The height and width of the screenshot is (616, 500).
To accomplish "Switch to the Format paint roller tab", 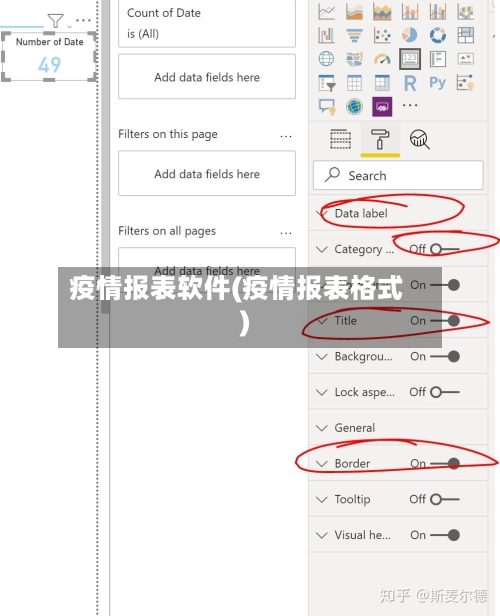I will 380,139.
